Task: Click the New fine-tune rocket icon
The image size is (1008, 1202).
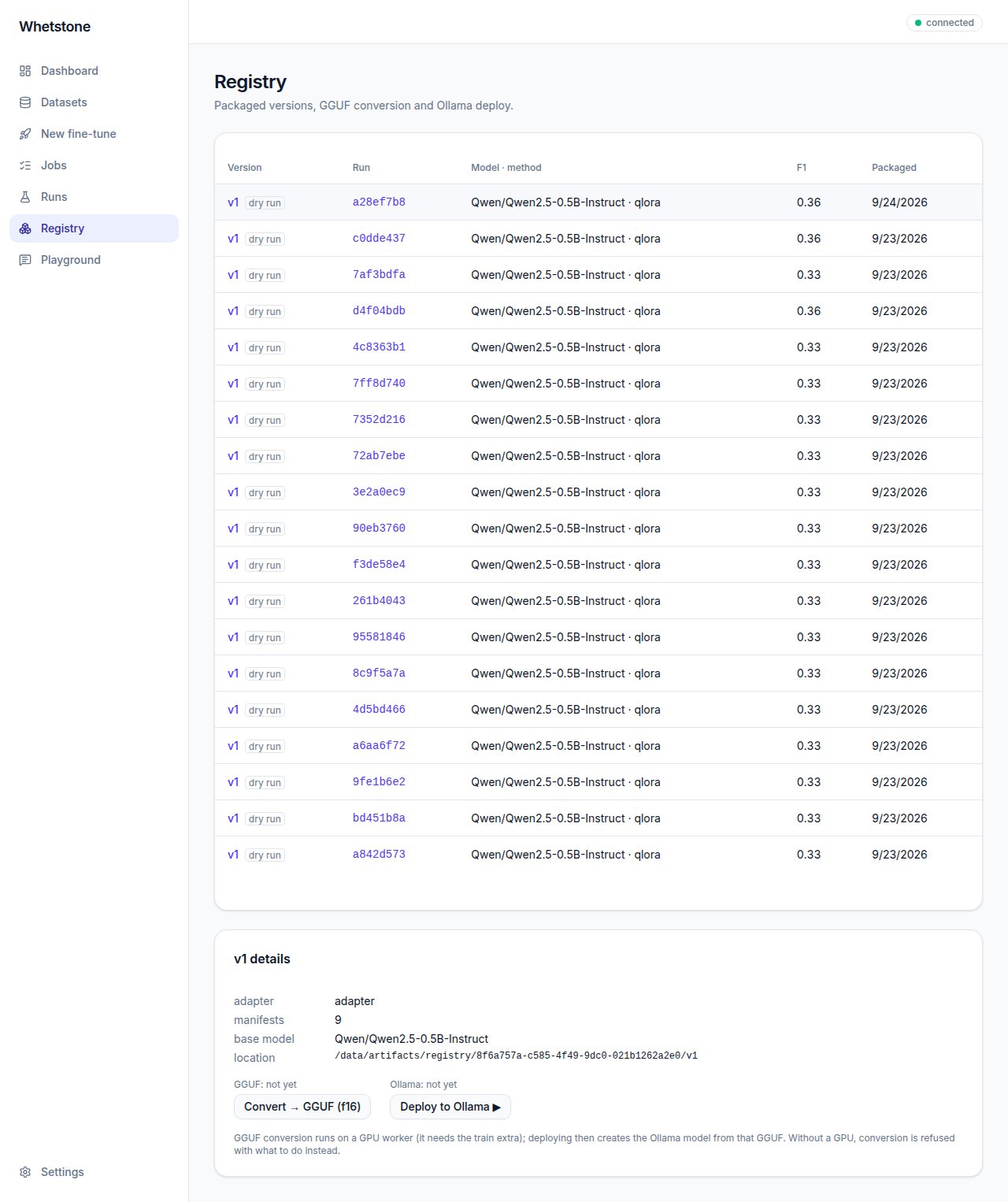Action: pyautogui.click(x=25, y=134)
